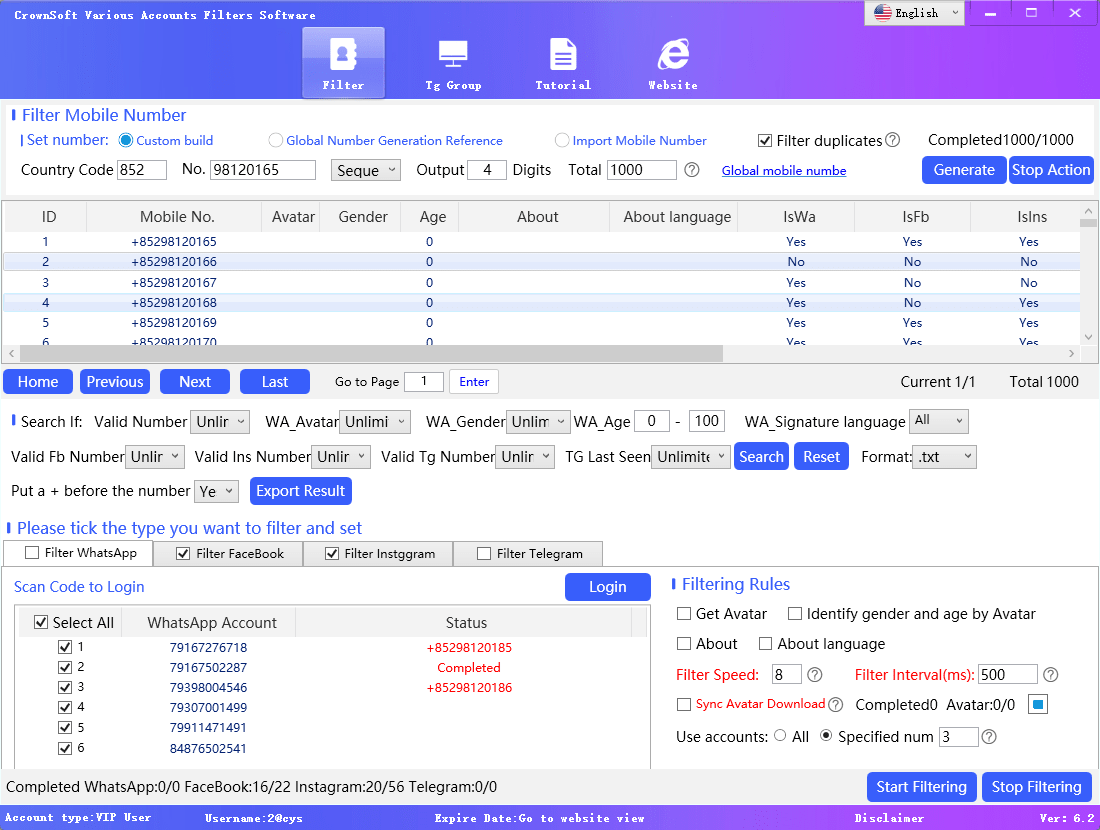Click the help icon next to Filter Speed
This screenshot has height=830, width=1100.
(x=814, y=675)
